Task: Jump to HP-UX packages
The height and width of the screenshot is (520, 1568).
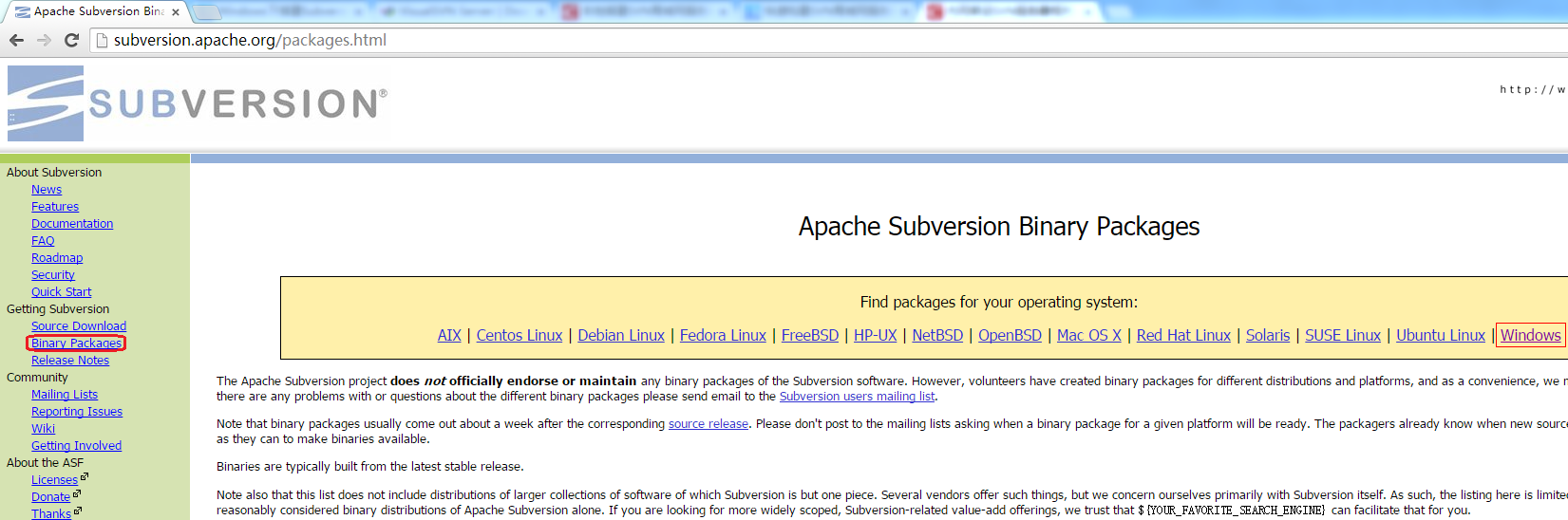Action: tap(876, 336)
